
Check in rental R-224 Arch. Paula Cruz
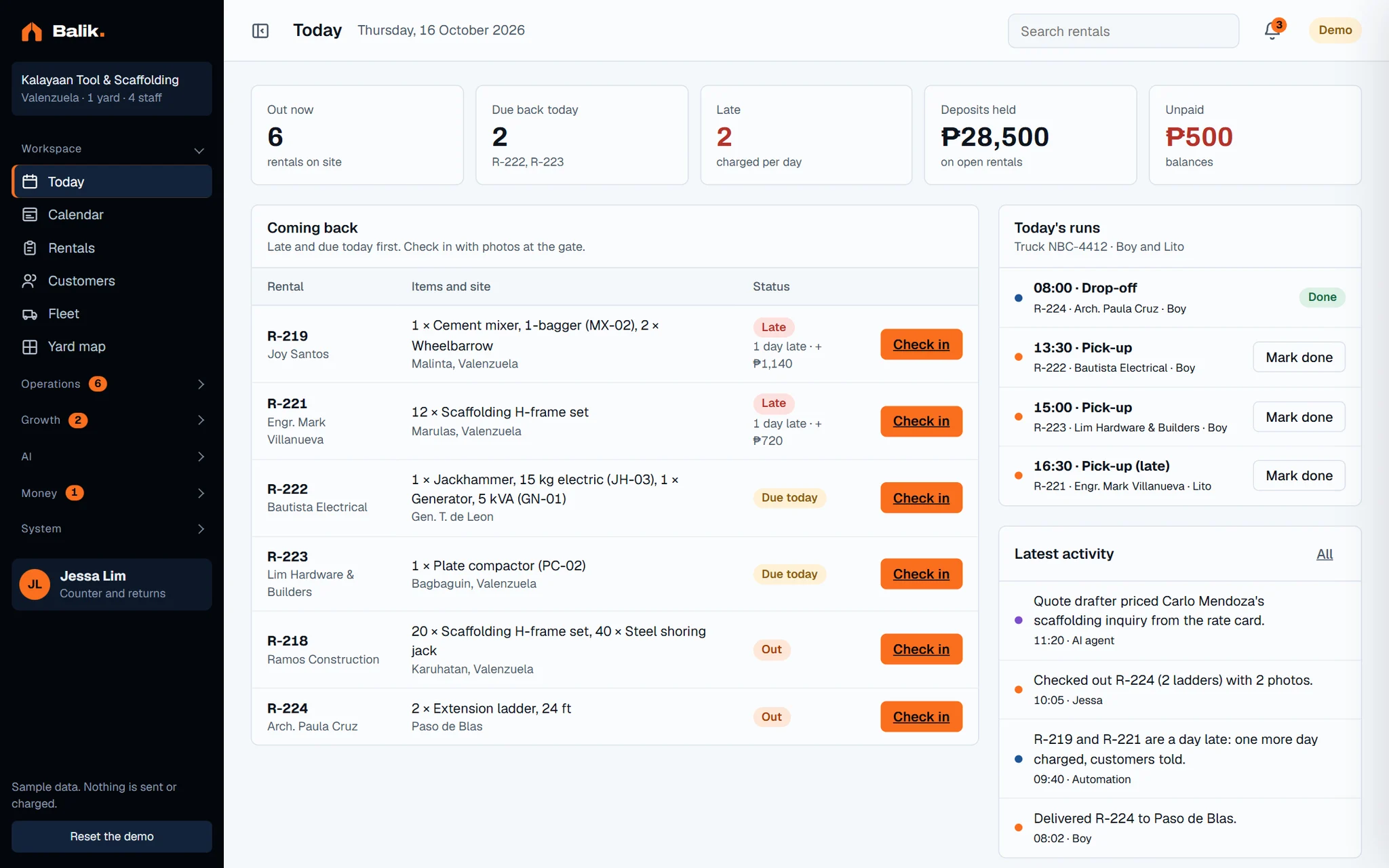point(921,717)
